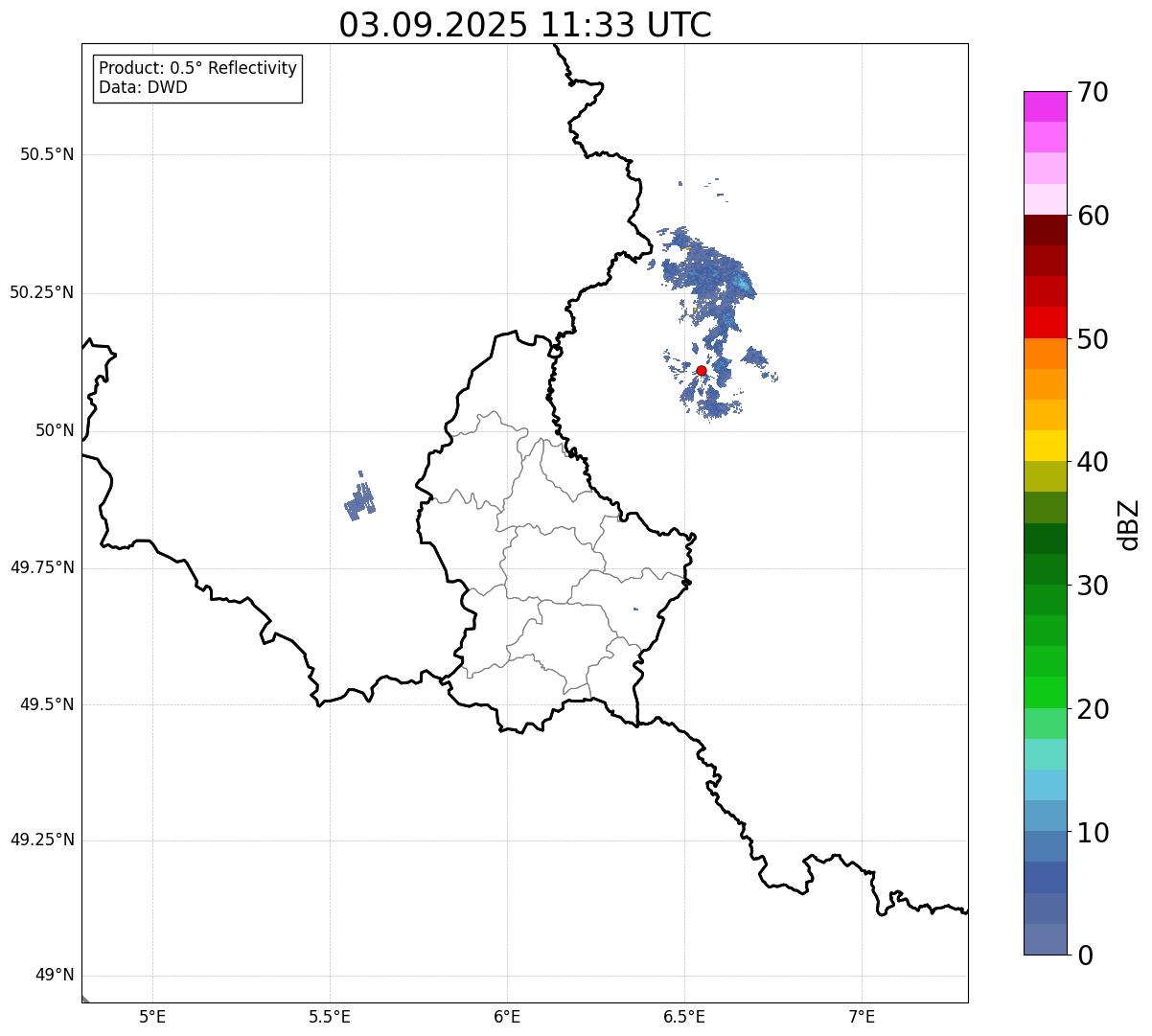Click the latitude label '49.25°N'

(x=41, y=840)
